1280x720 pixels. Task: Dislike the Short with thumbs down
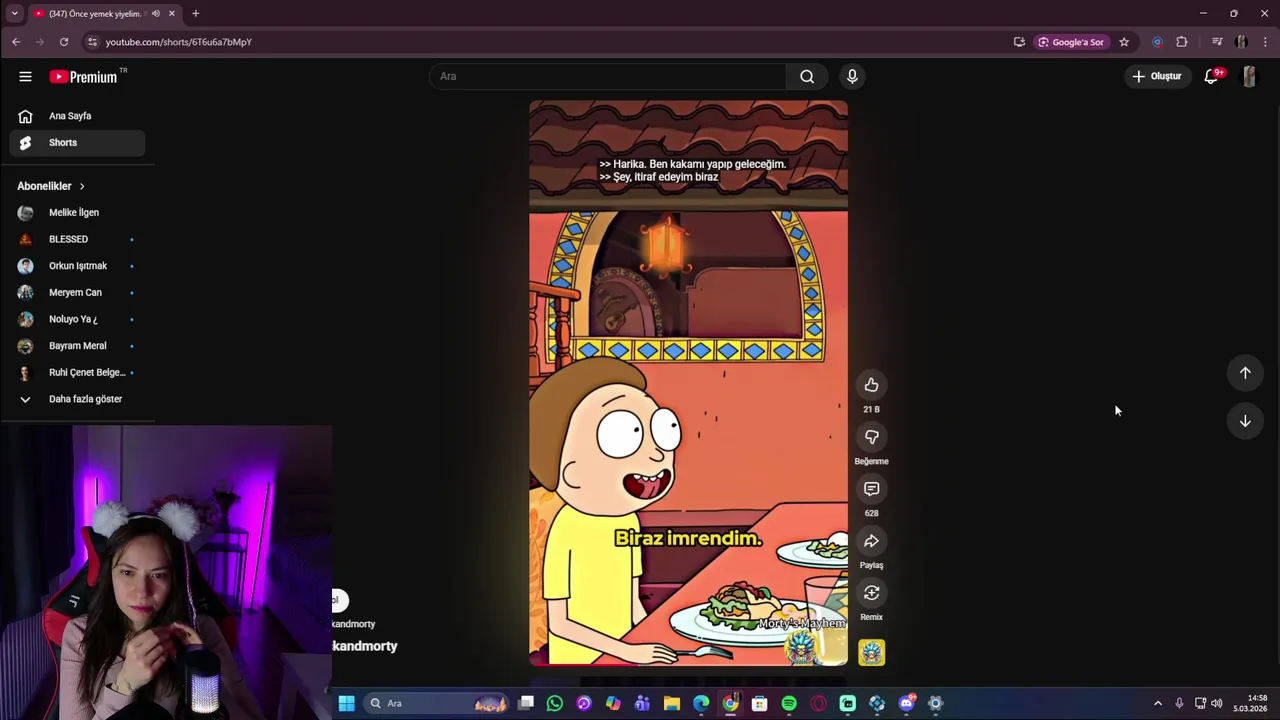(x=871, y=437)
